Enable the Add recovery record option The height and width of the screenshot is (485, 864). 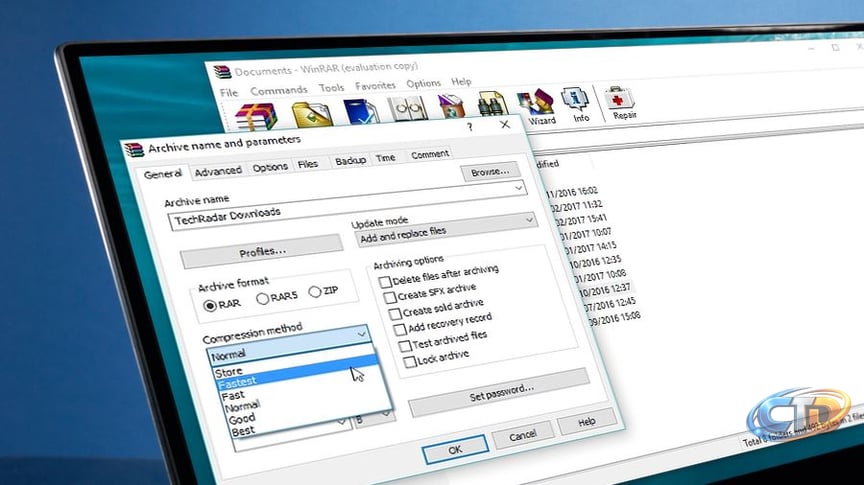tap(399, 330)
